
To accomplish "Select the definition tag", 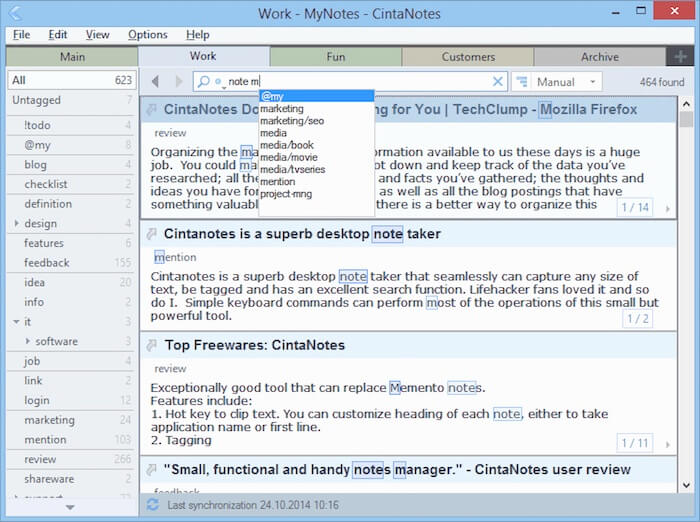I will coord(72,204).
